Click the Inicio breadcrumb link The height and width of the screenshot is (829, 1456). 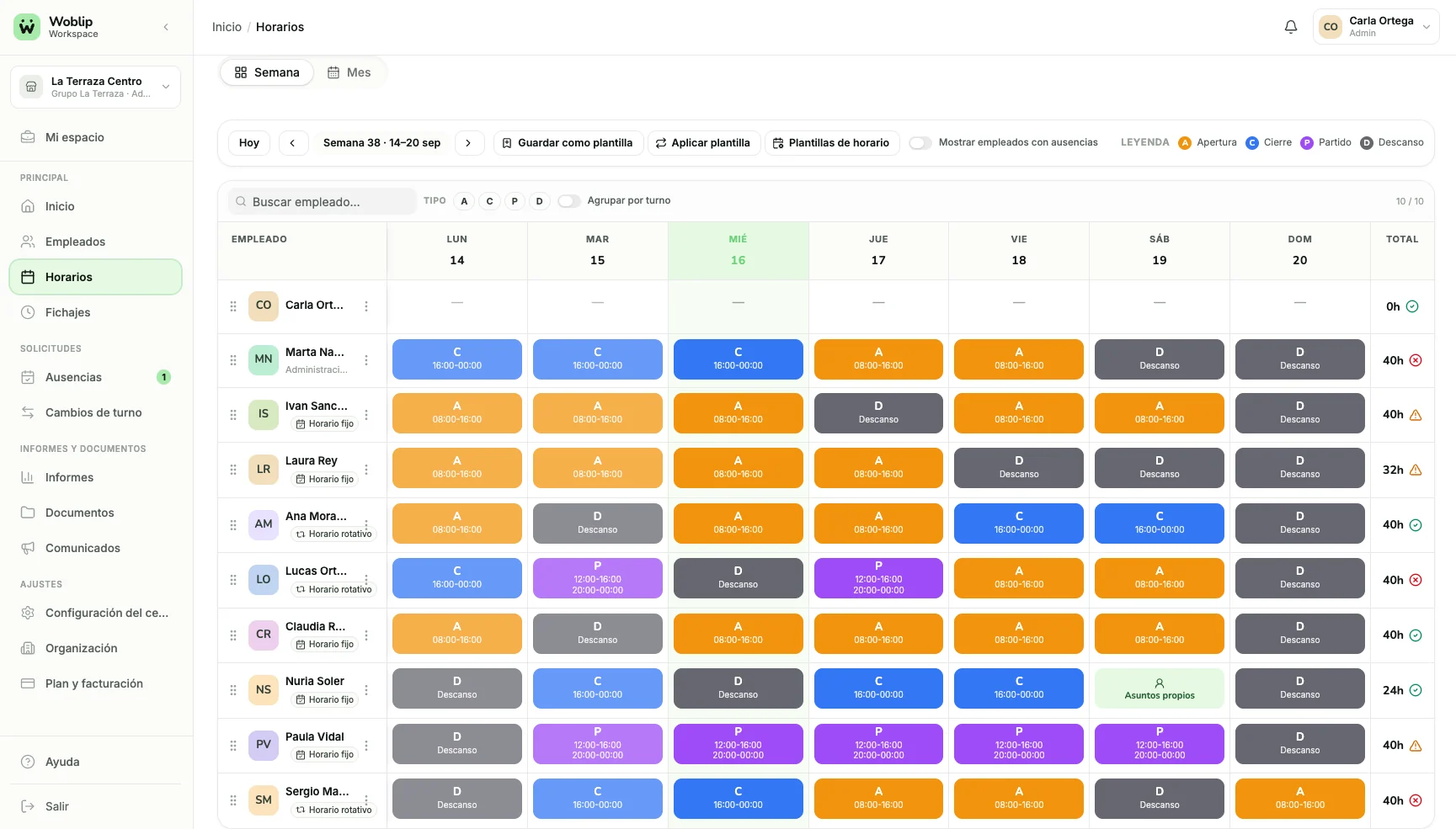coord(227,27)
